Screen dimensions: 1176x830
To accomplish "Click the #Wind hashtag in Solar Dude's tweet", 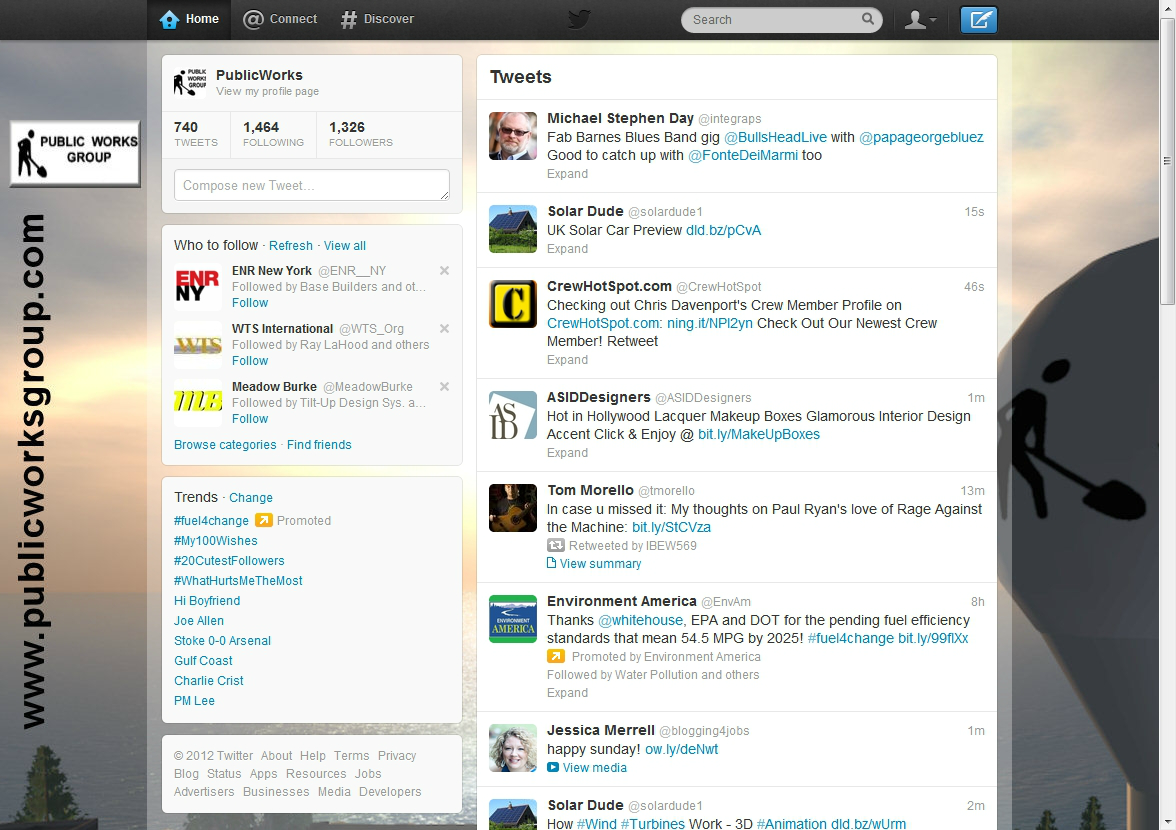I will 596,824.
